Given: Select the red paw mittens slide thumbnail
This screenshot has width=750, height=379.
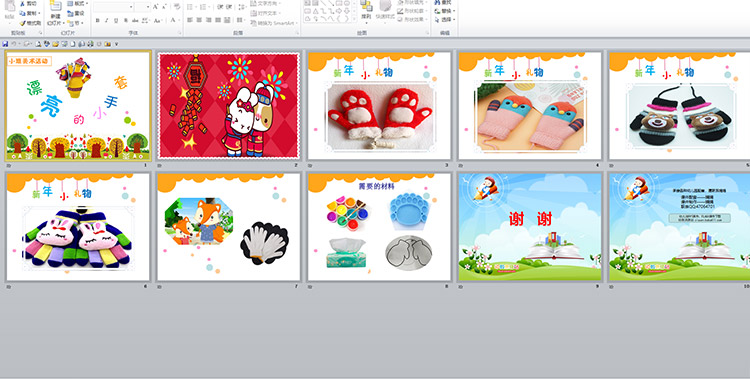Looking at the screenshot, I should pos(379,106).
